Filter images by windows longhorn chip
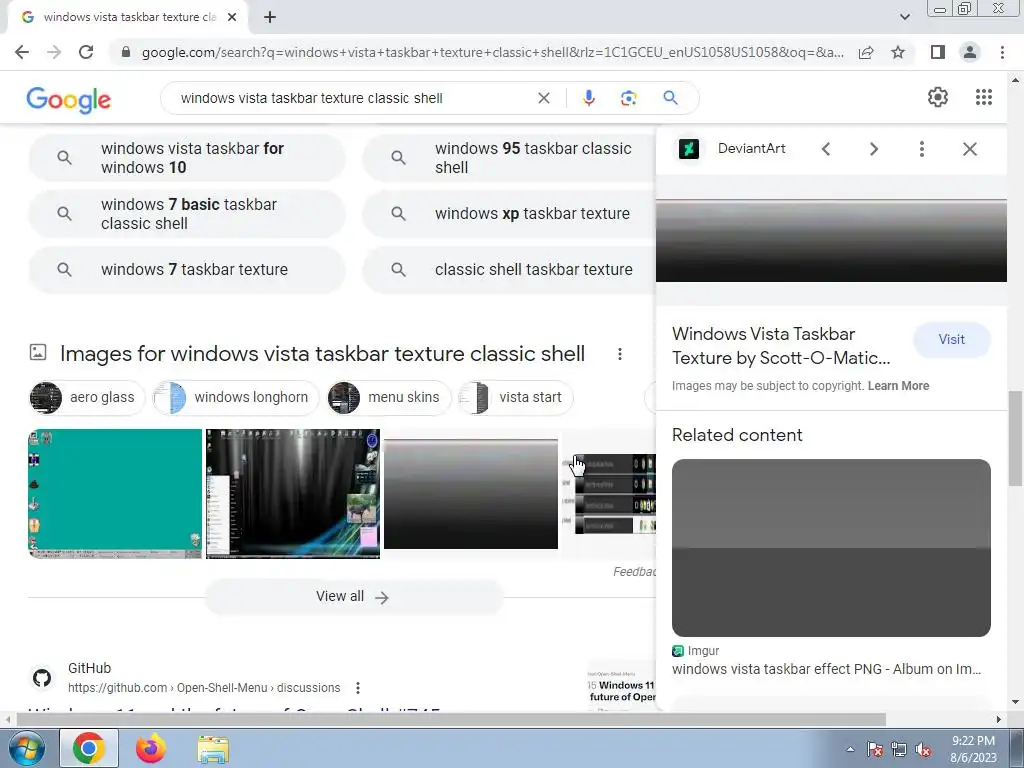Image resolution: width=1024 pixels, height=768 pixels. click(x=236, y=397)
